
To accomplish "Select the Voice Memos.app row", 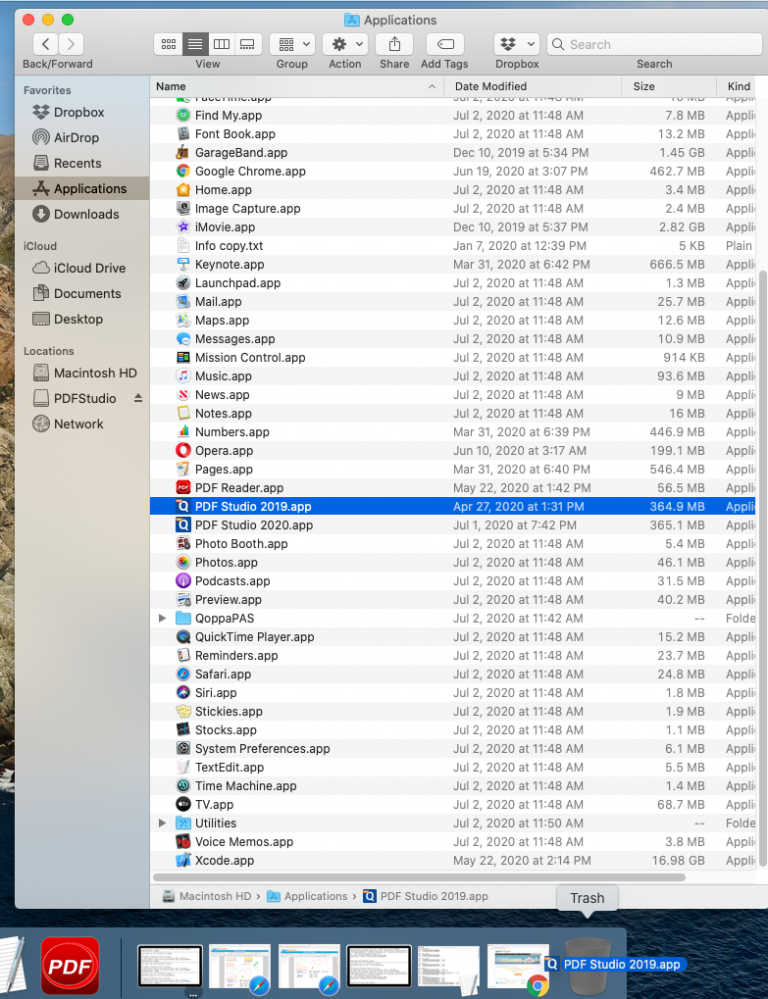I will [453, 842].
